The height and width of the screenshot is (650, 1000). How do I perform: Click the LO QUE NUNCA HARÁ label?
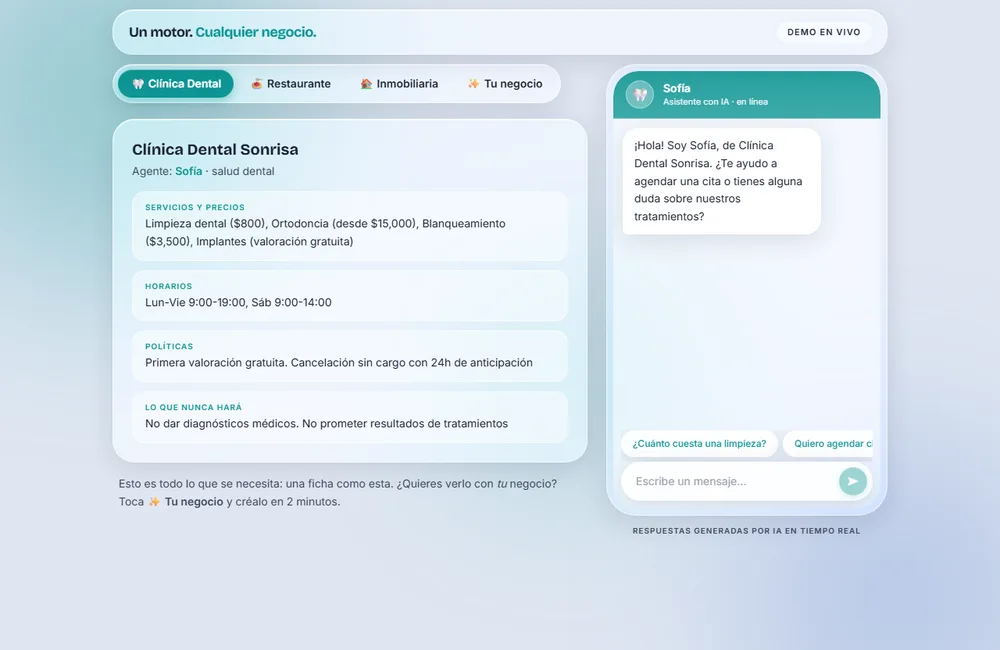193,407
